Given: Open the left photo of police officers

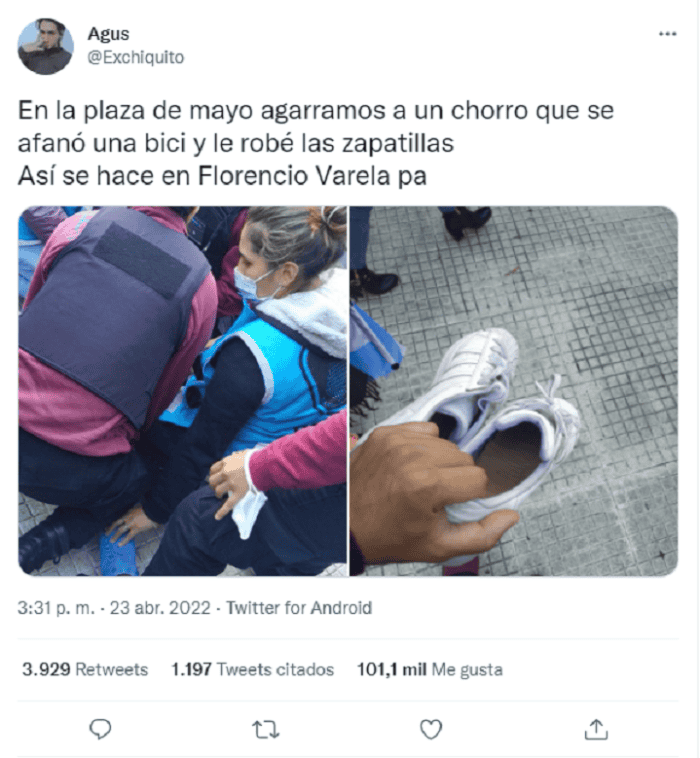Looking at the screenshot, I should [182, 391].
